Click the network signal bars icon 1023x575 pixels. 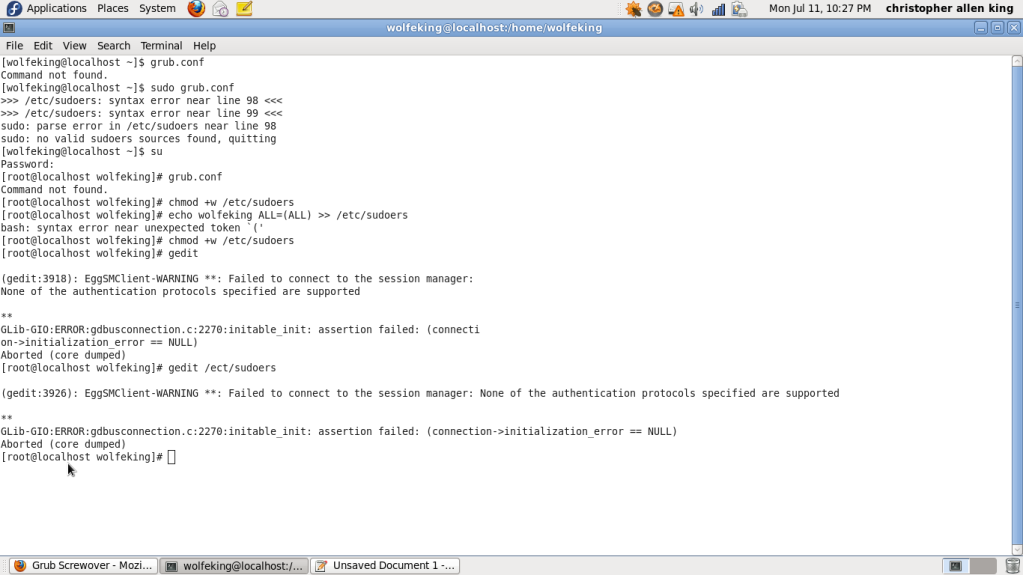(x=718, y=8)
